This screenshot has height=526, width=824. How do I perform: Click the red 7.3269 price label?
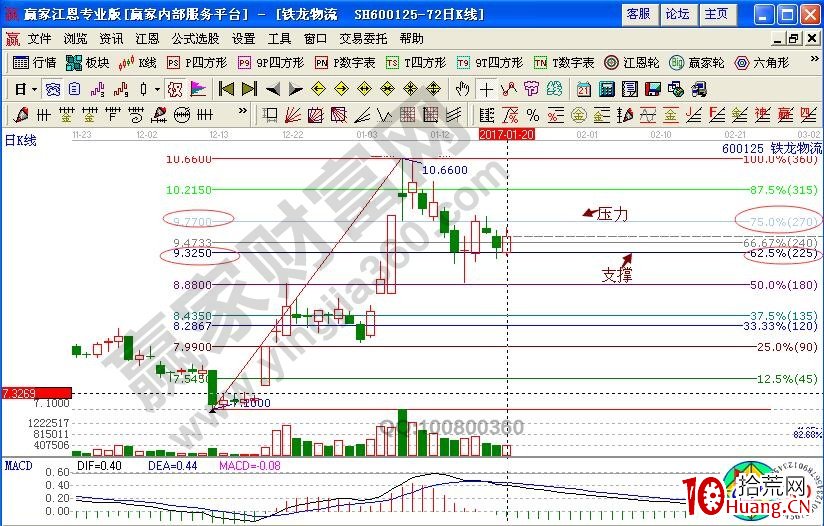[x=37, y=393]
